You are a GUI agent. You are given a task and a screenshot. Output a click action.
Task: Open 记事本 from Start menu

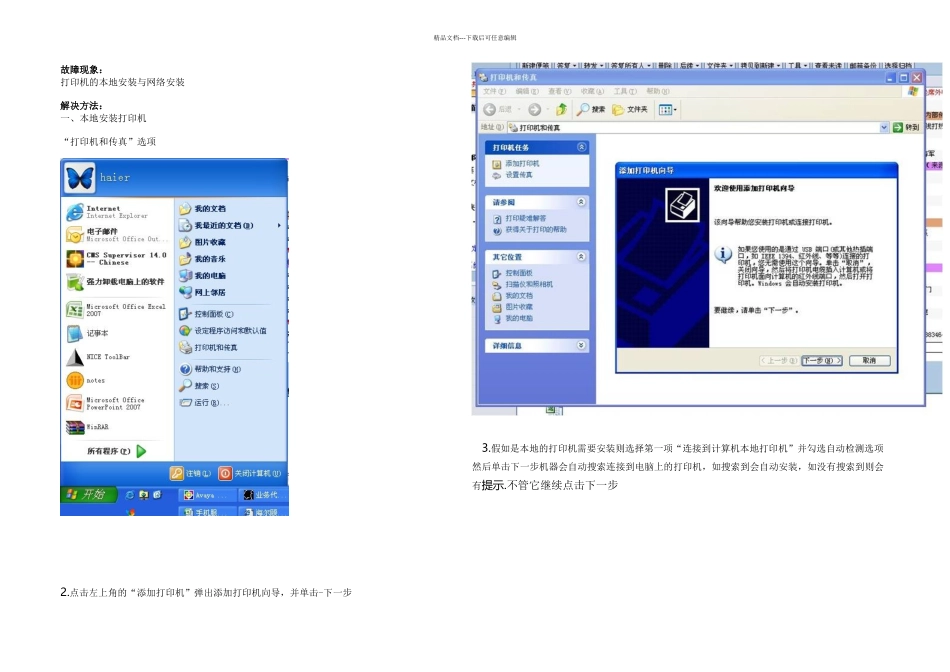pos(88,333)
